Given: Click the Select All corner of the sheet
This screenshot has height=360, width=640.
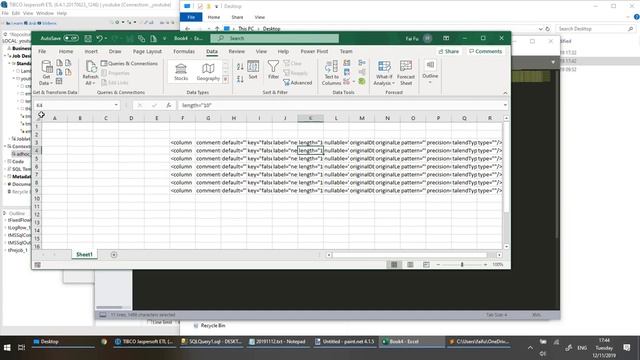Looking at the screenshot, I should 38,118.
